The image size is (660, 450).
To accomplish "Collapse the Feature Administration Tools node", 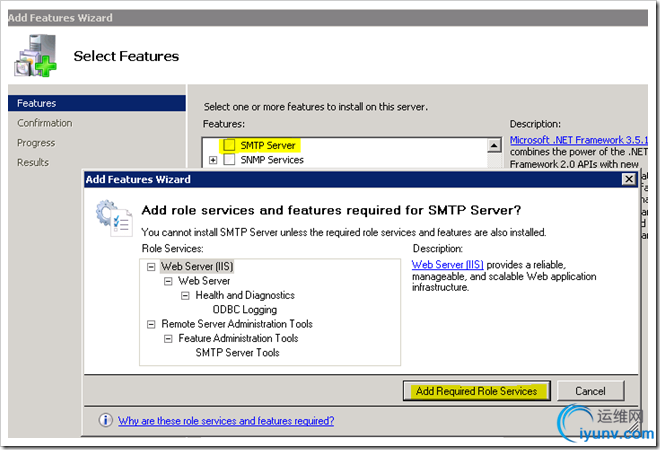I will click(168, 338).
